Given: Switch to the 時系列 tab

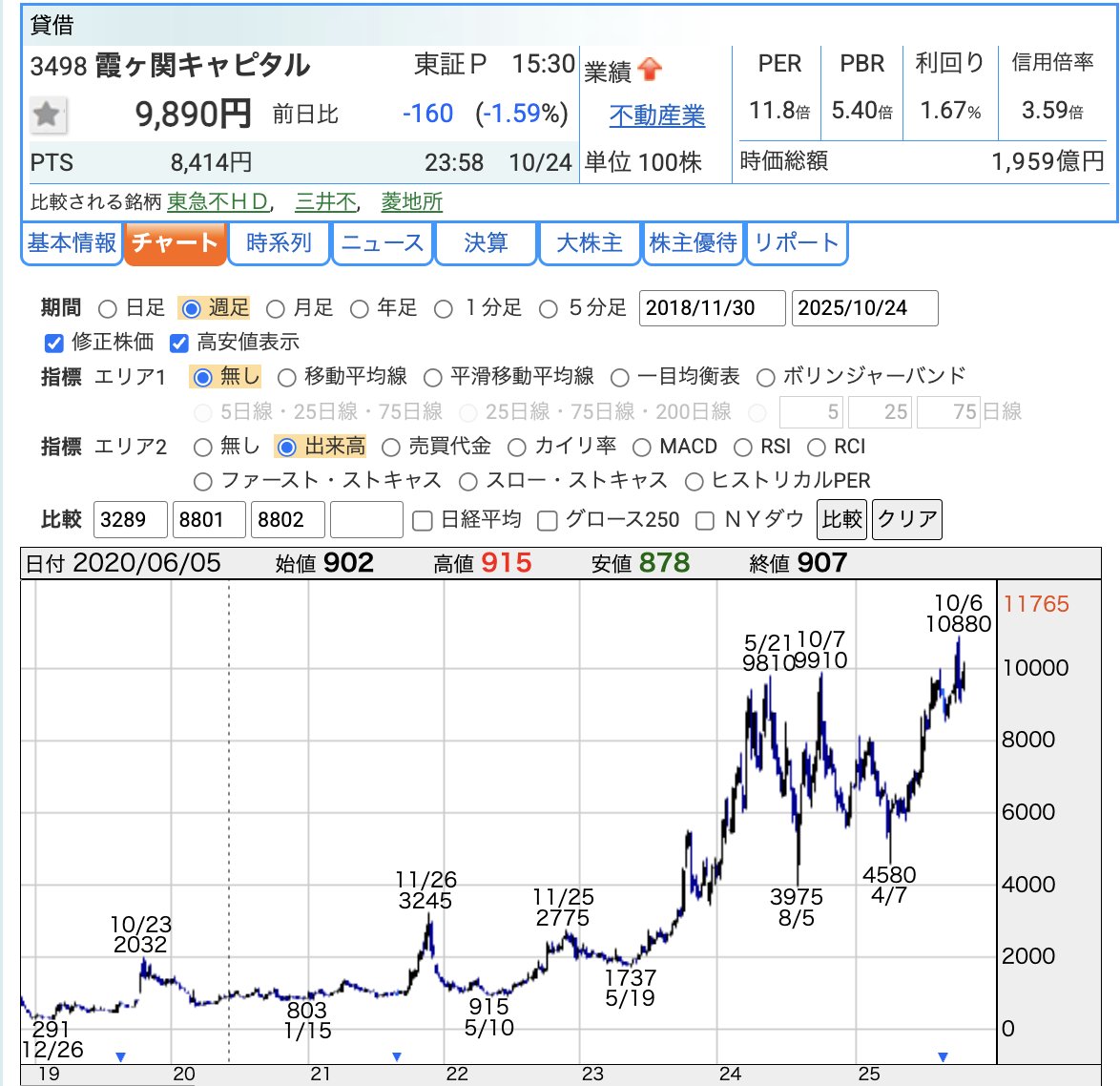Looking at the screenshot, I should 278,243.
